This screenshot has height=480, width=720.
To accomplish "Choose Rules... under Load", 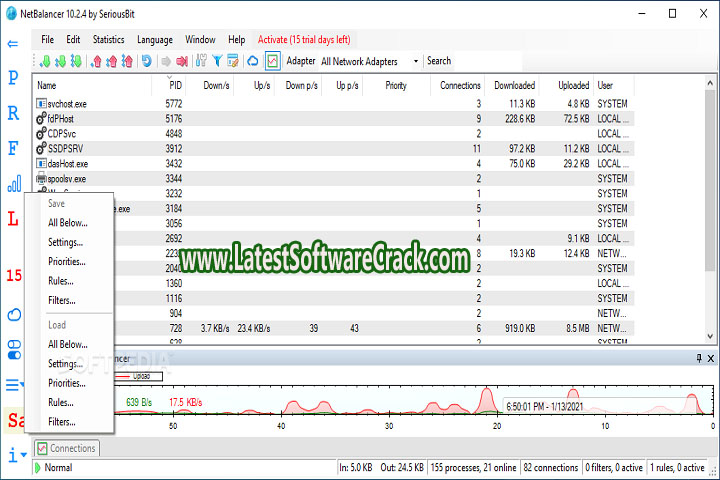I will 61,402.
